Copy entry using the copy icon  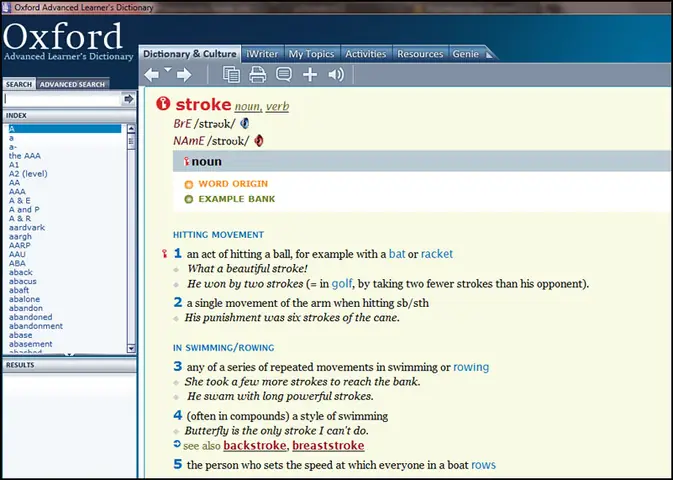(x=231, y=74)
